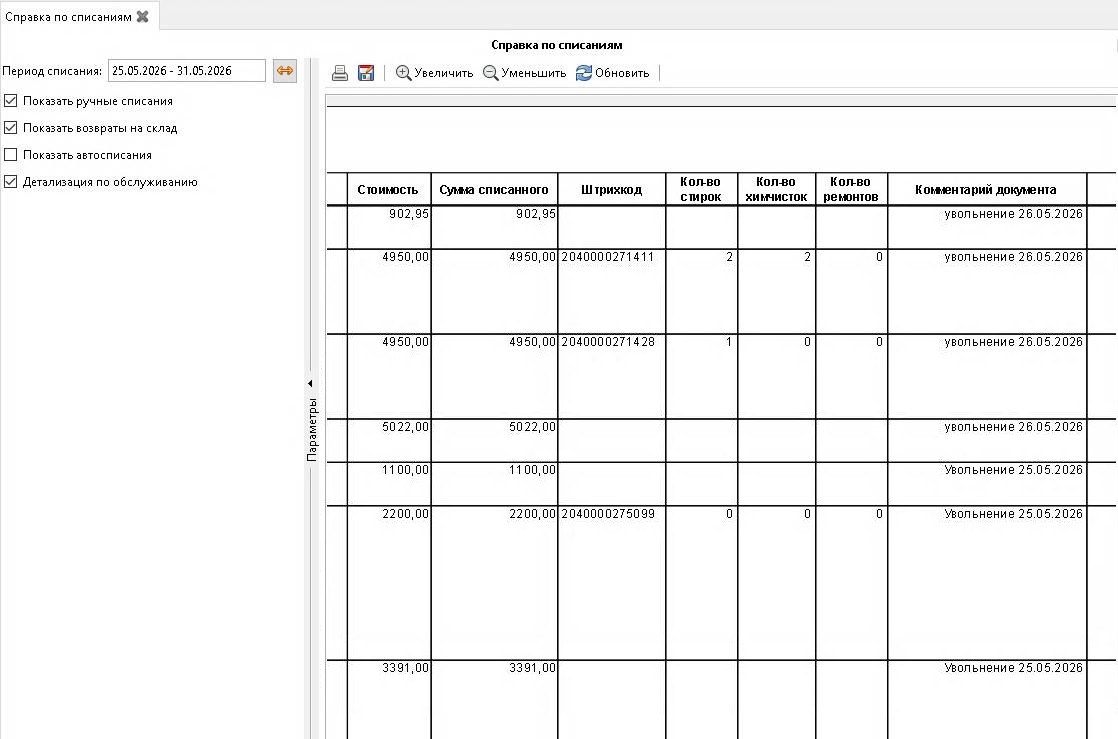The image size is (1118, 739).
Task: Select the Штрихкод column header
Action: point(612,190)
